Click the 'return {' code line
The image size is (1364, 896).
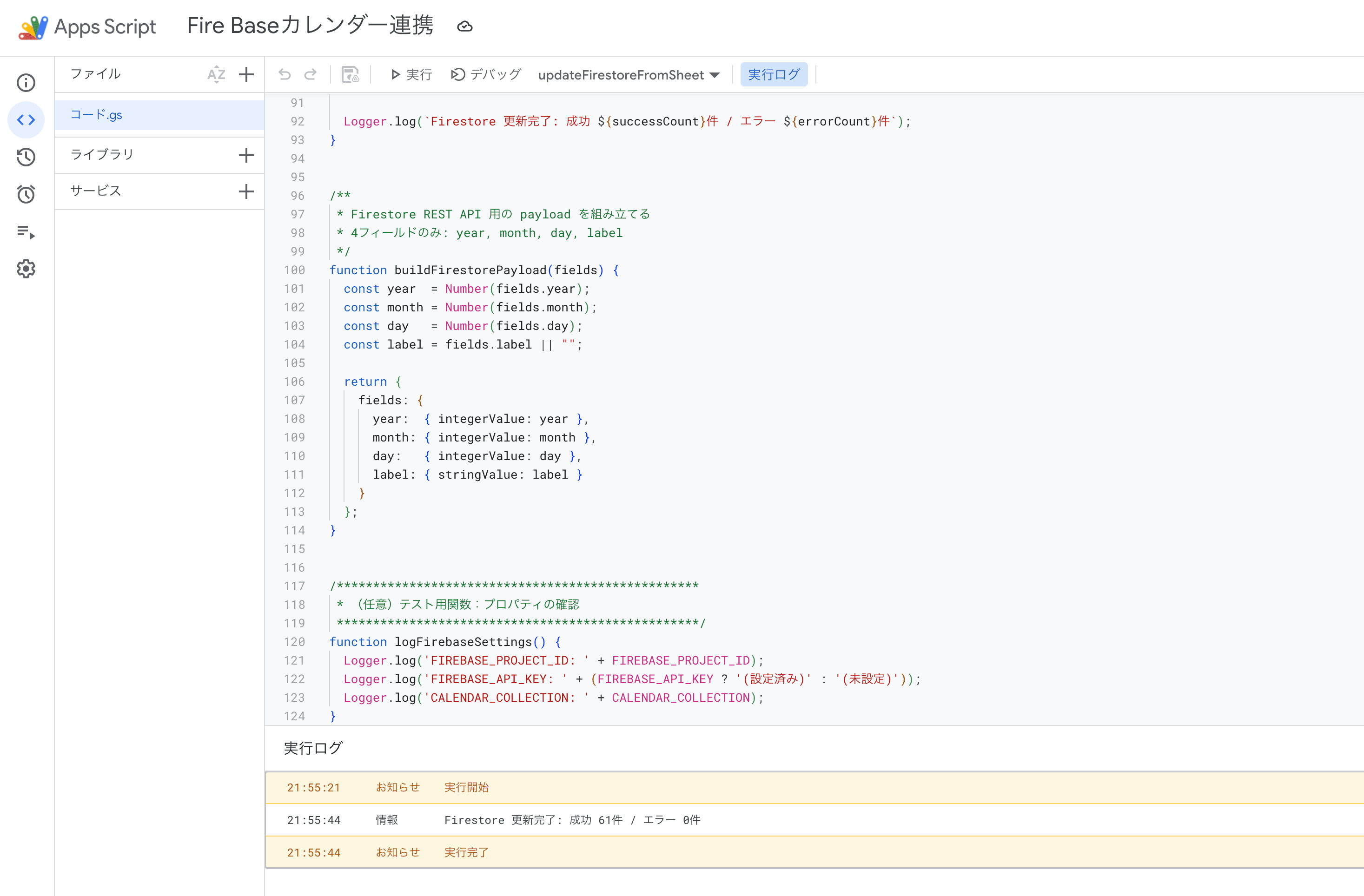click(x=372, y=382)
